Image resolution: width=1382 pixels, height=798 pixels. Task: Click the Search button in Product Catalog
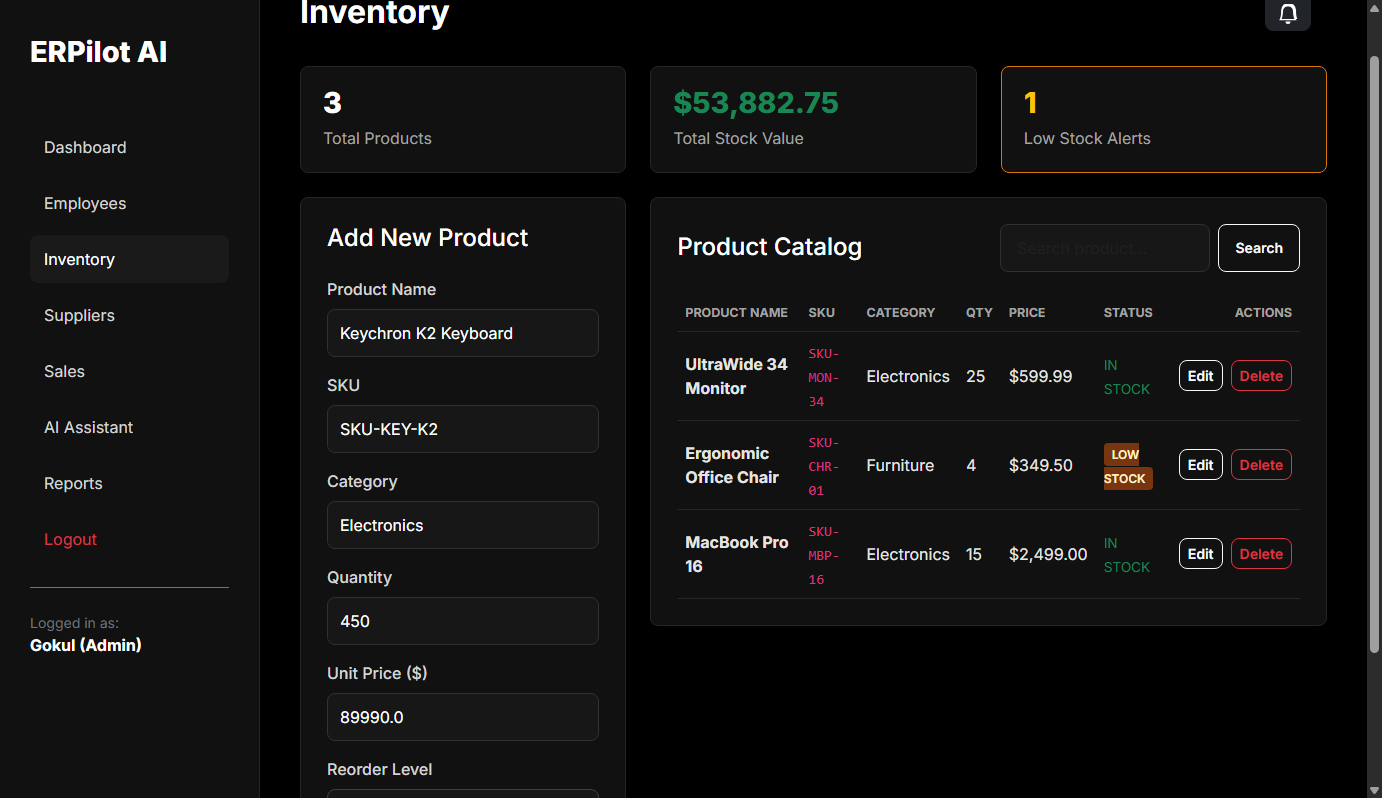click(x=1258, y=248)
